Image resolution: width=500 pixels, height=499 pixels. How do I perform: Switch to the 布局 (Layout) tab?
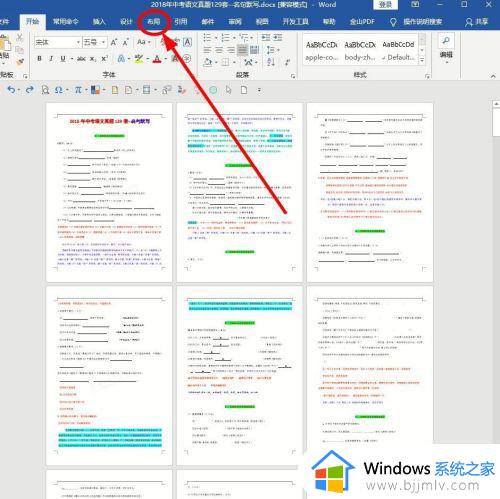(x=154, y=22)
